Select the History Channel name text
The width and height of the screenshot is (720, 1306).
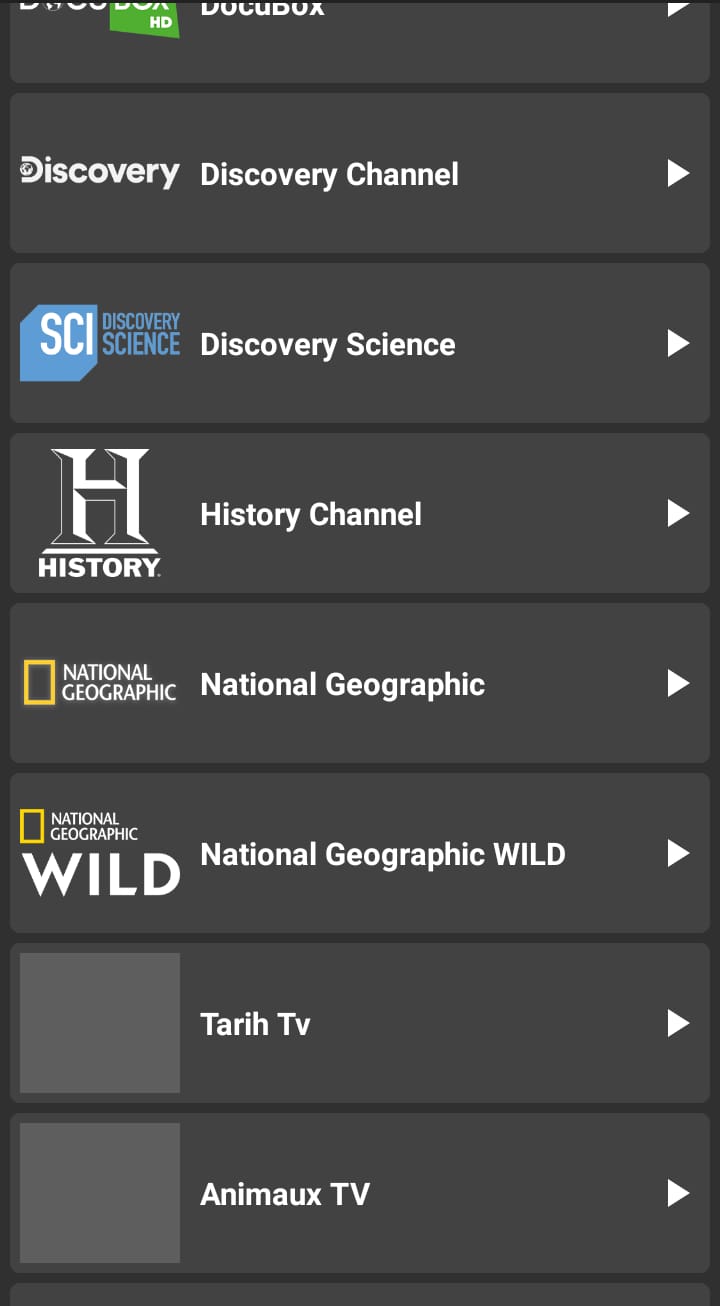click(x=311, y=514)
